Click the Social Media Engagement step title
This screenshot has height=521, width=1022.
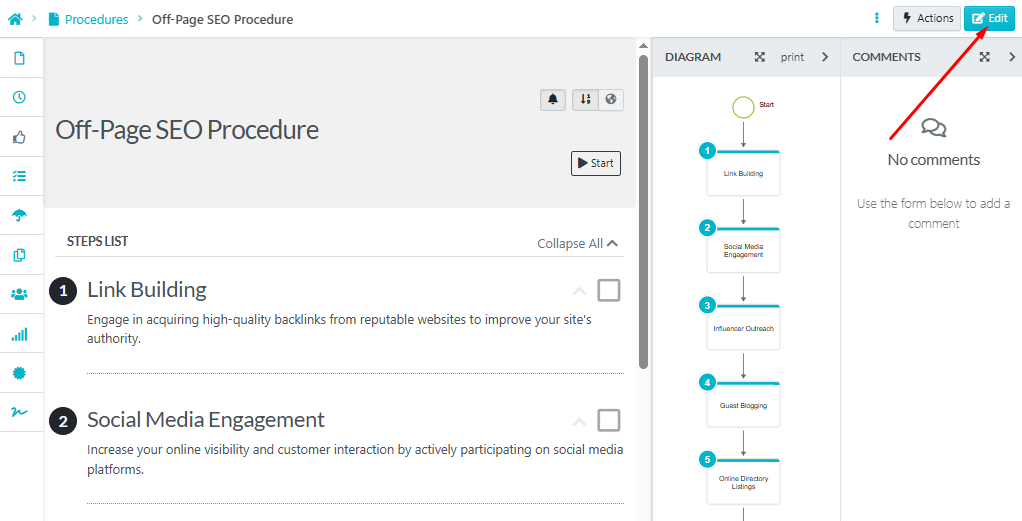coord(206,420)
